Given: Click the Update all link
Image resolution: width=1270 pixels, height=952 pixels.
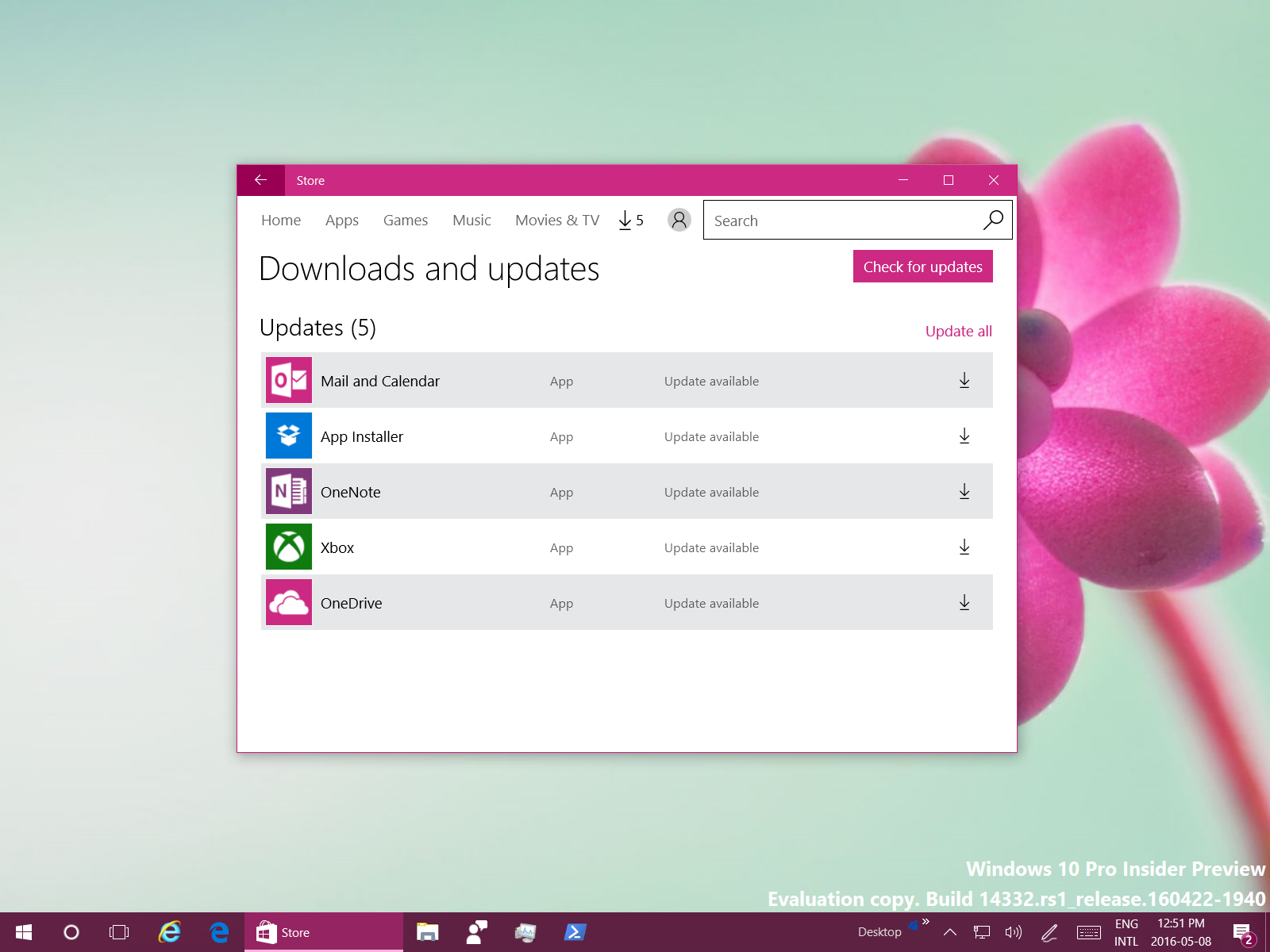Looking at the screenshot, I should [958, 332].
